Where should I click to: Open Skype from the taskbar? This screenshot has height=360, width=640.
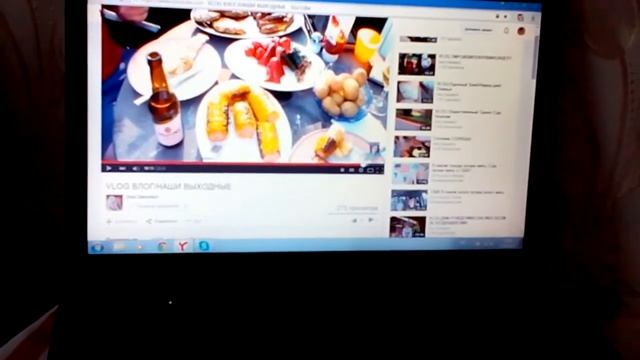pyautogui.click(x=204, y=245)
